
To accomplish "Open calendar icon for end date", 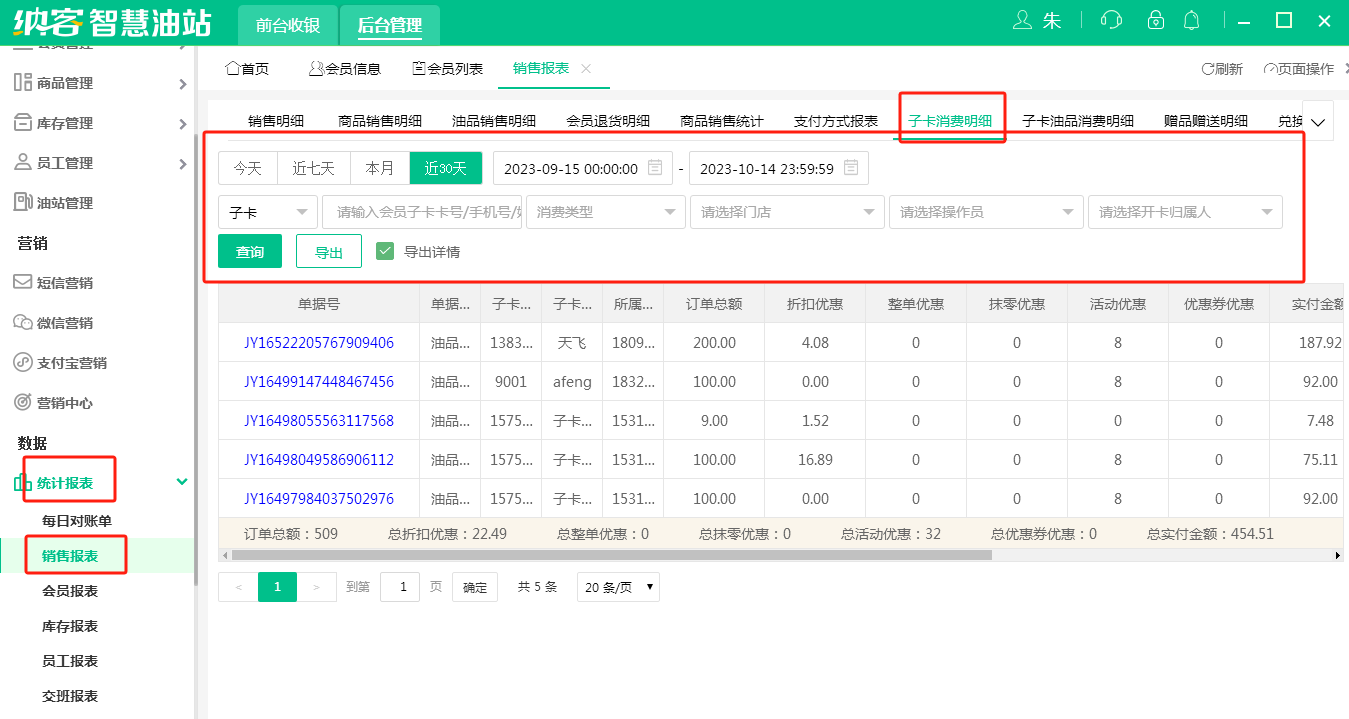I will click(851, 168).
